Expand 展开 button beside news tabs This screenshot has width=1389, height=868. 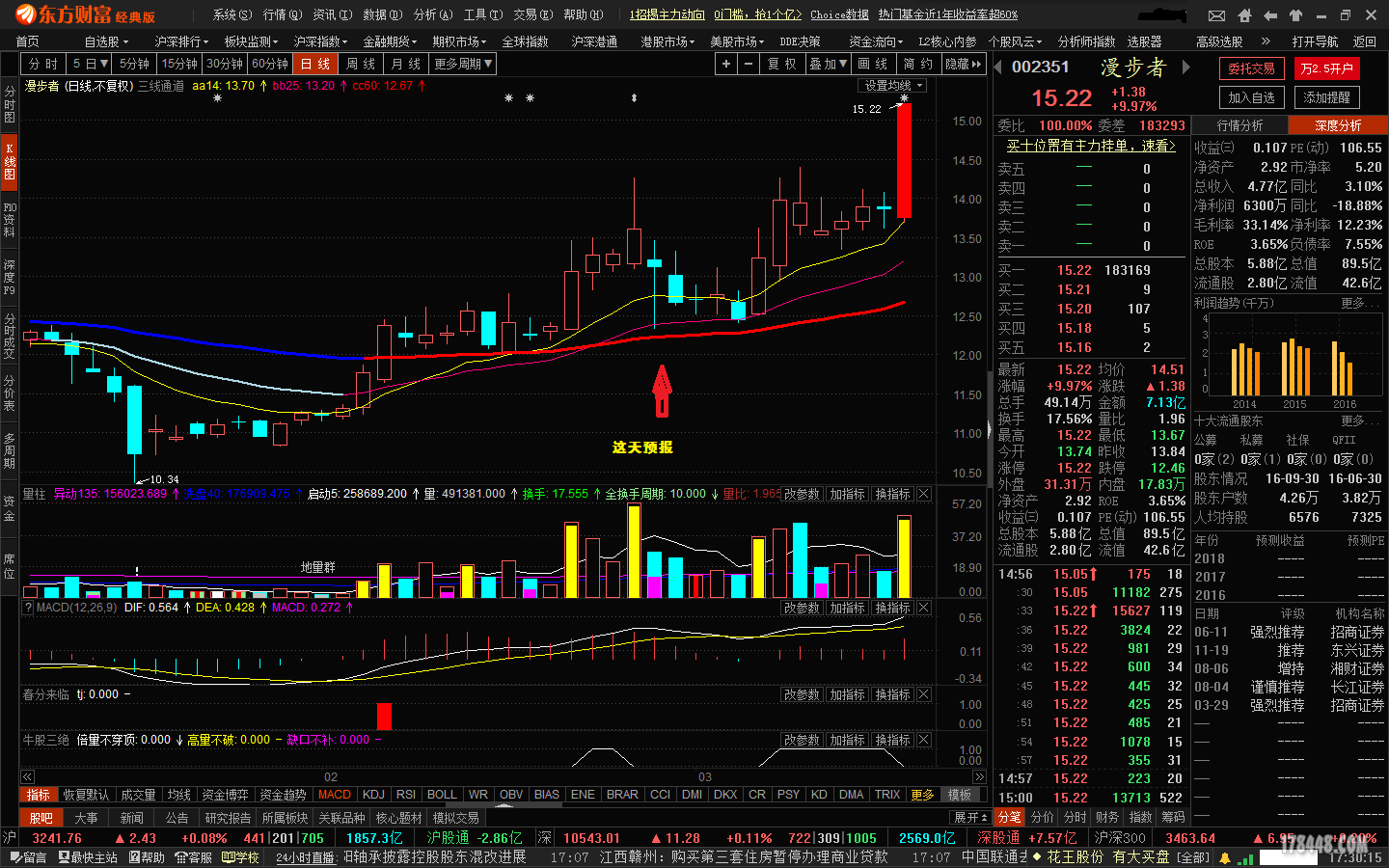click(970, 817)
